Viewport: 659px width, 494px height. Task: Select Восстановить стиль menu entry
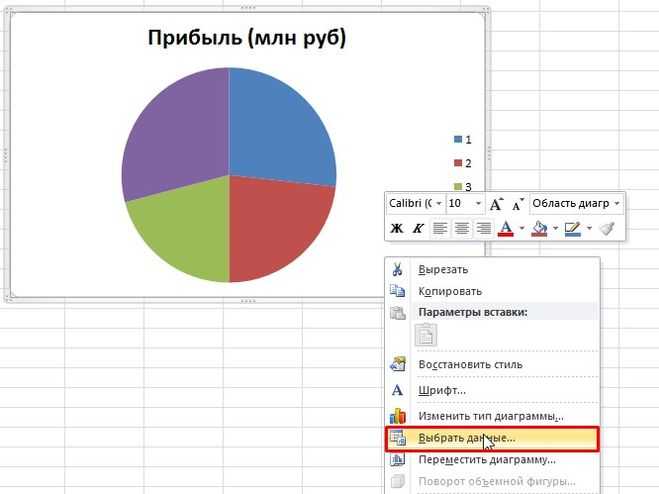click(x=492, y=364)
